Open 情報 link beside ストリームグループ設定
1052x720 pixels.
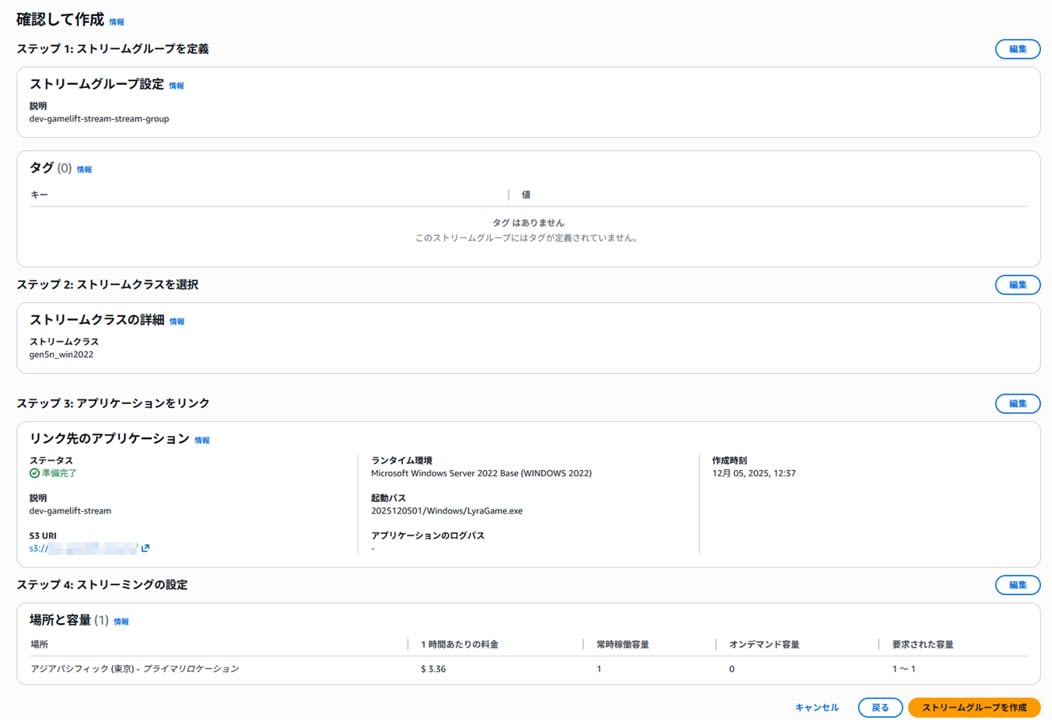point(177,86)
